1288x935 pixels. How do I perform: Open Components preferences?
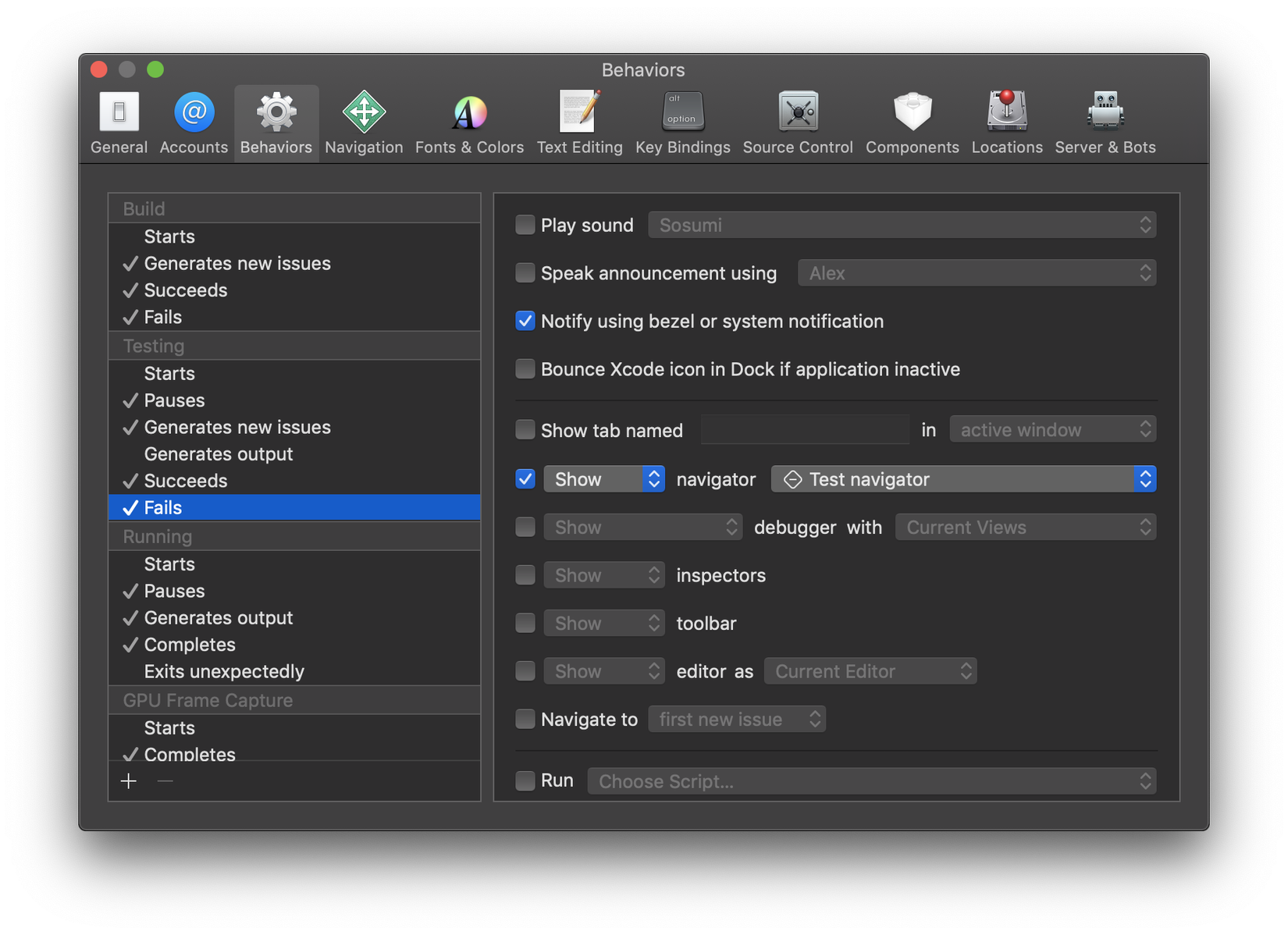pos(912,113)
